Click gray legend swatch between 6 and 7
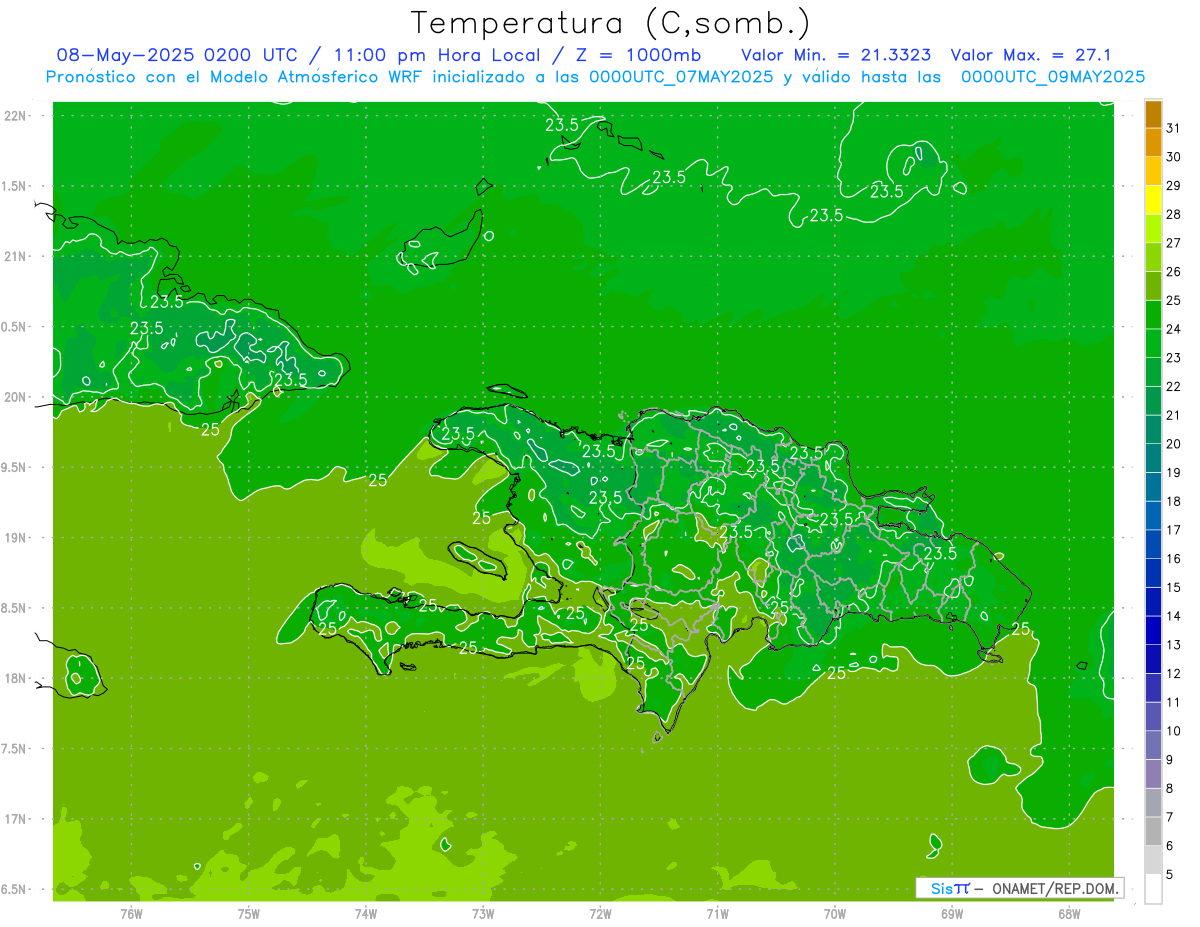The height and width of the screenshot is (927, 1200). 1153,831
